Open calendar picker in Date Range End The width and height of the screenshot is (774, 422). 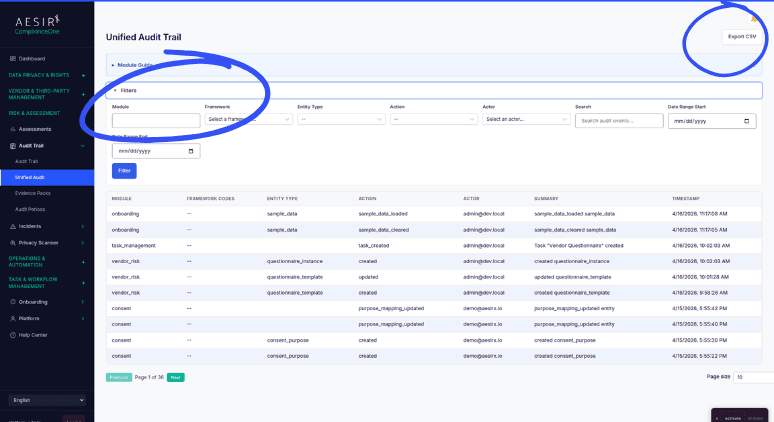pos(191,151)
